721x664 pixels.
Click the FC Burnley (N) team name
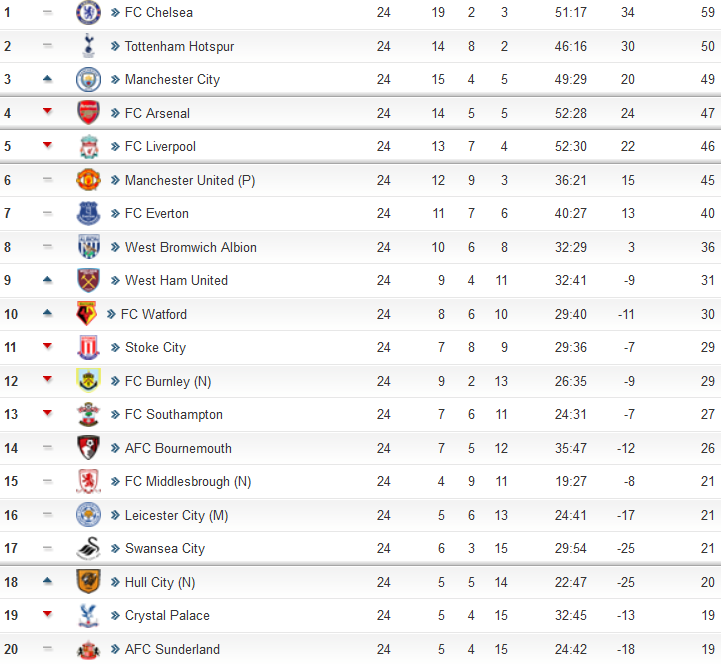168,381
